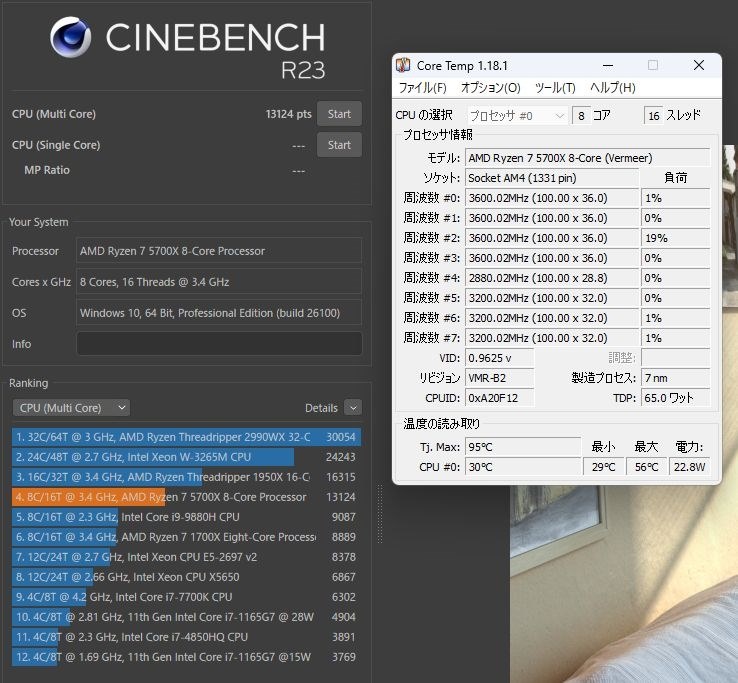Click the VID value 0.9625 v

point(499,358)
